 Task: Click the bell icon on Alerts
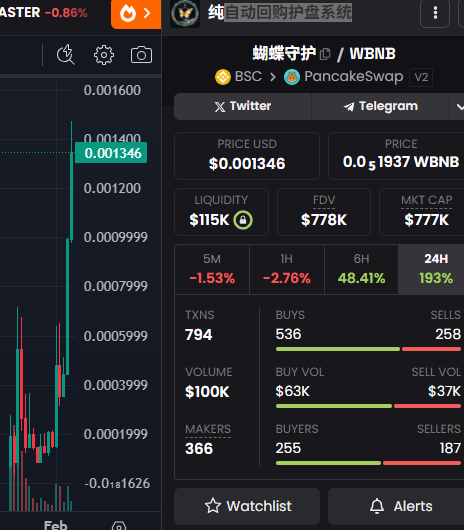[x=377, y=506]
